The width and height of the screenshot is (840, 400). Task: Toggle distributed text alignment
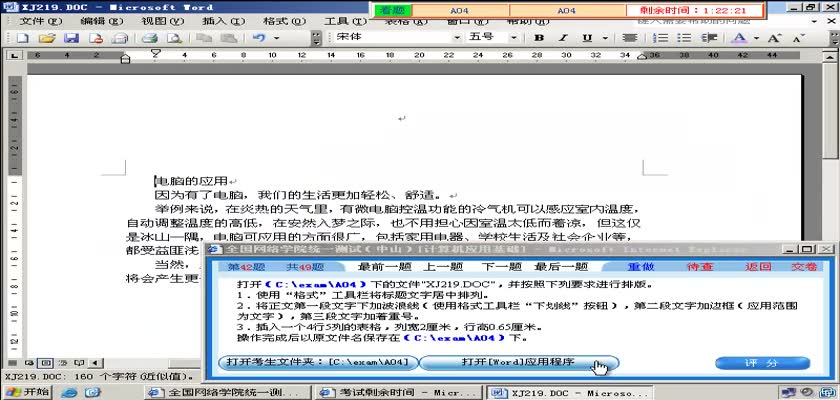coord(629,38)
